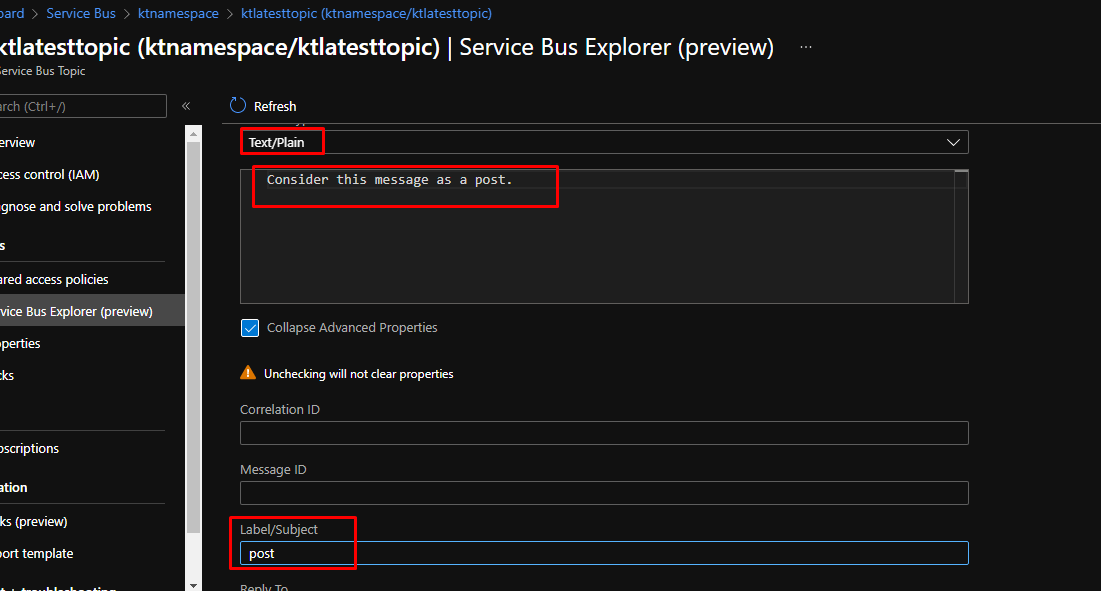Click in the Correlation ID field
This screenshot has width=1101, height=591.
tap(604, 433)
